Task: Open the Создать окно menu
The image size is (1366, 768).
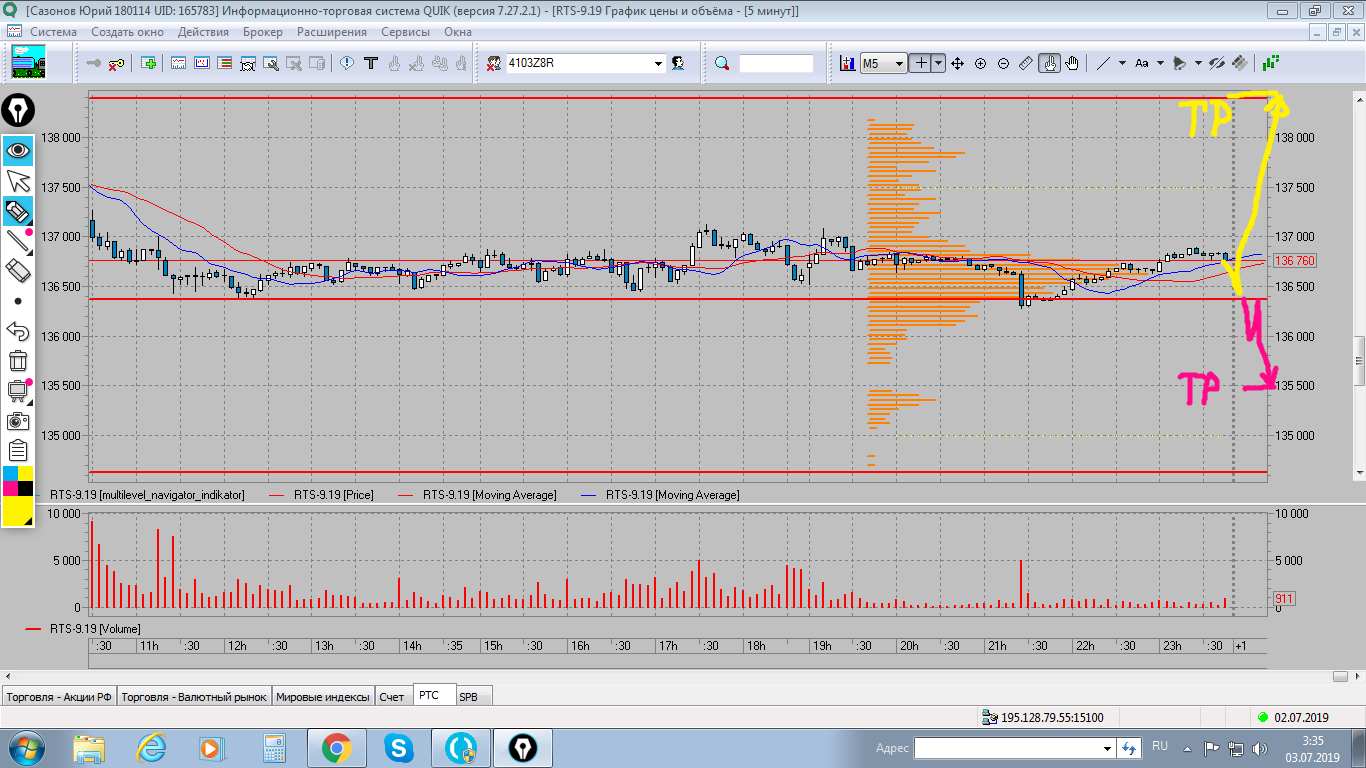Action: 127,31
